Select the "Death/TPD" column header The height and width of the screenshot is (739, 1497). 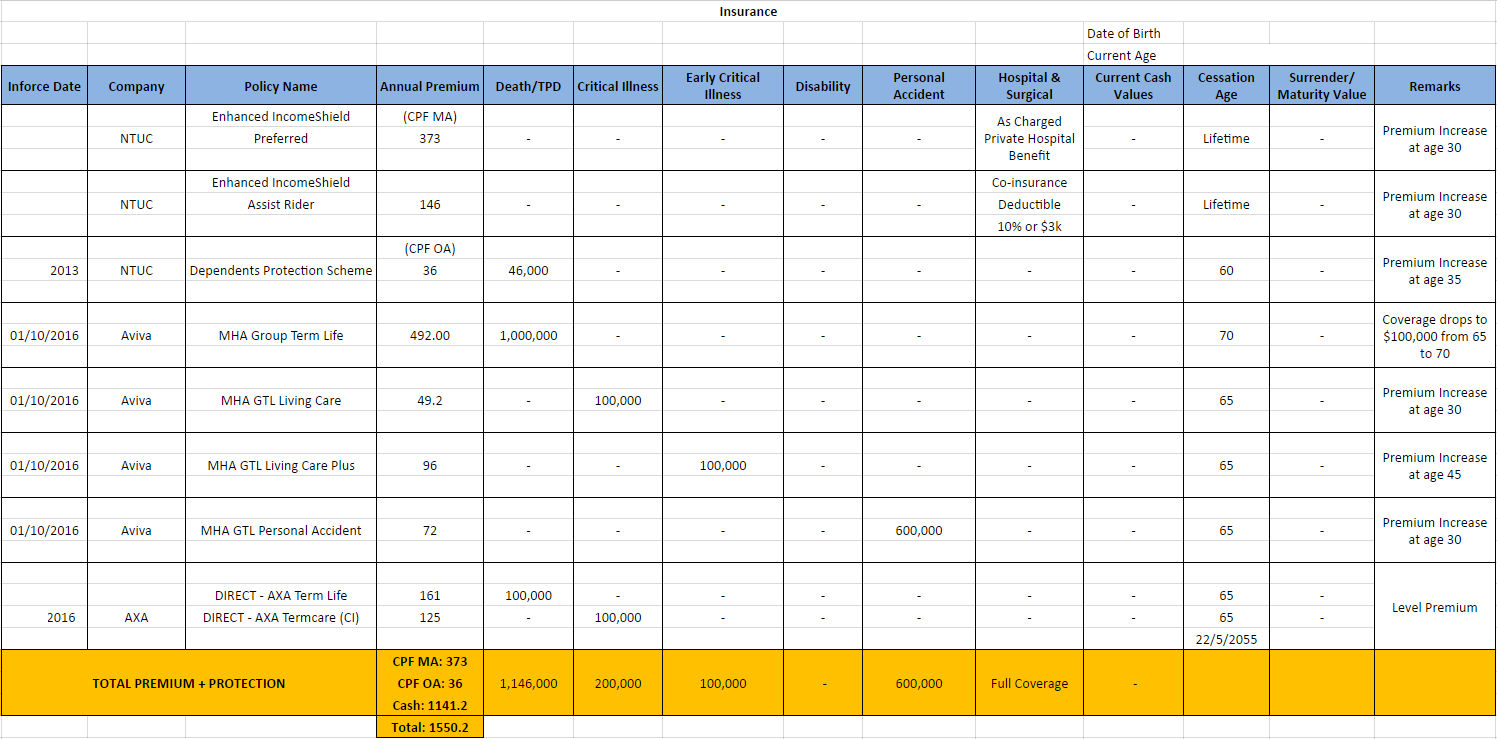point(528,86)
